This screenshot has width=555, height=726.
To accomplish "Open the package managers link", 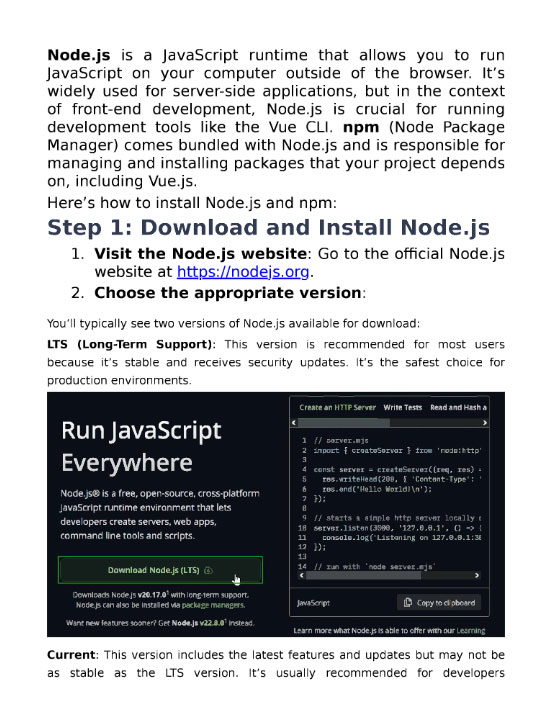I will click(x=213, y=605).
